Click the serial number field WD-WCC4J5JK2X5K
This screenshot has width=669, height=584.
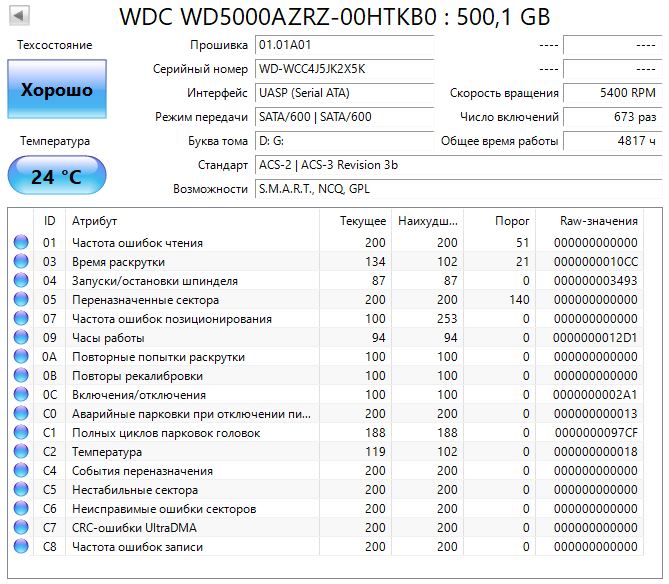coord(344,69)
